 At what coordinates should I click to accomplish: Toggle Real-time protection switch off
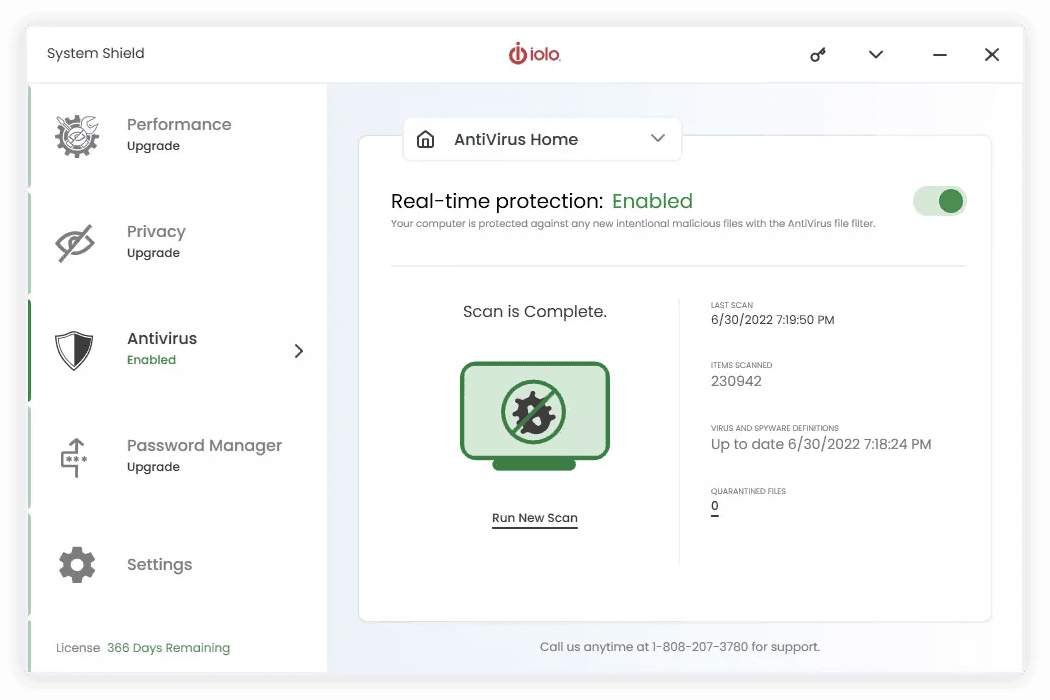[x=940, y=201]
